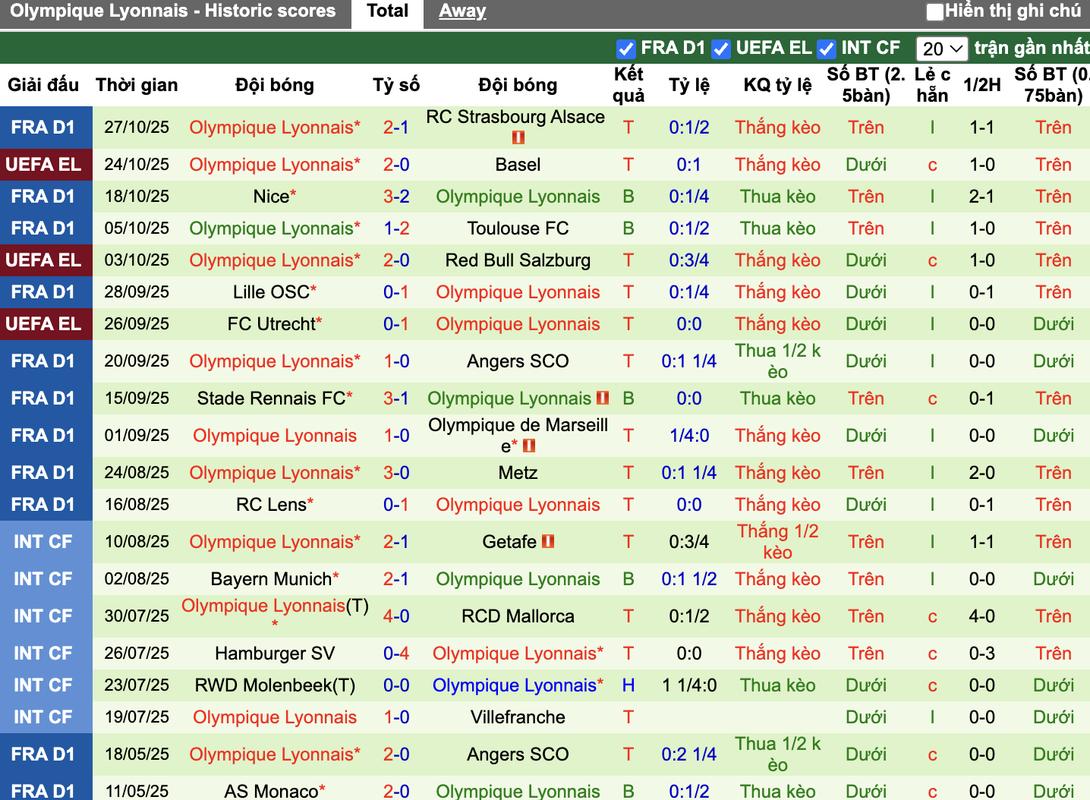The height and width of the screenshot is (800, 1090).
Task: Open Metz team link
Action: (518, 473)
